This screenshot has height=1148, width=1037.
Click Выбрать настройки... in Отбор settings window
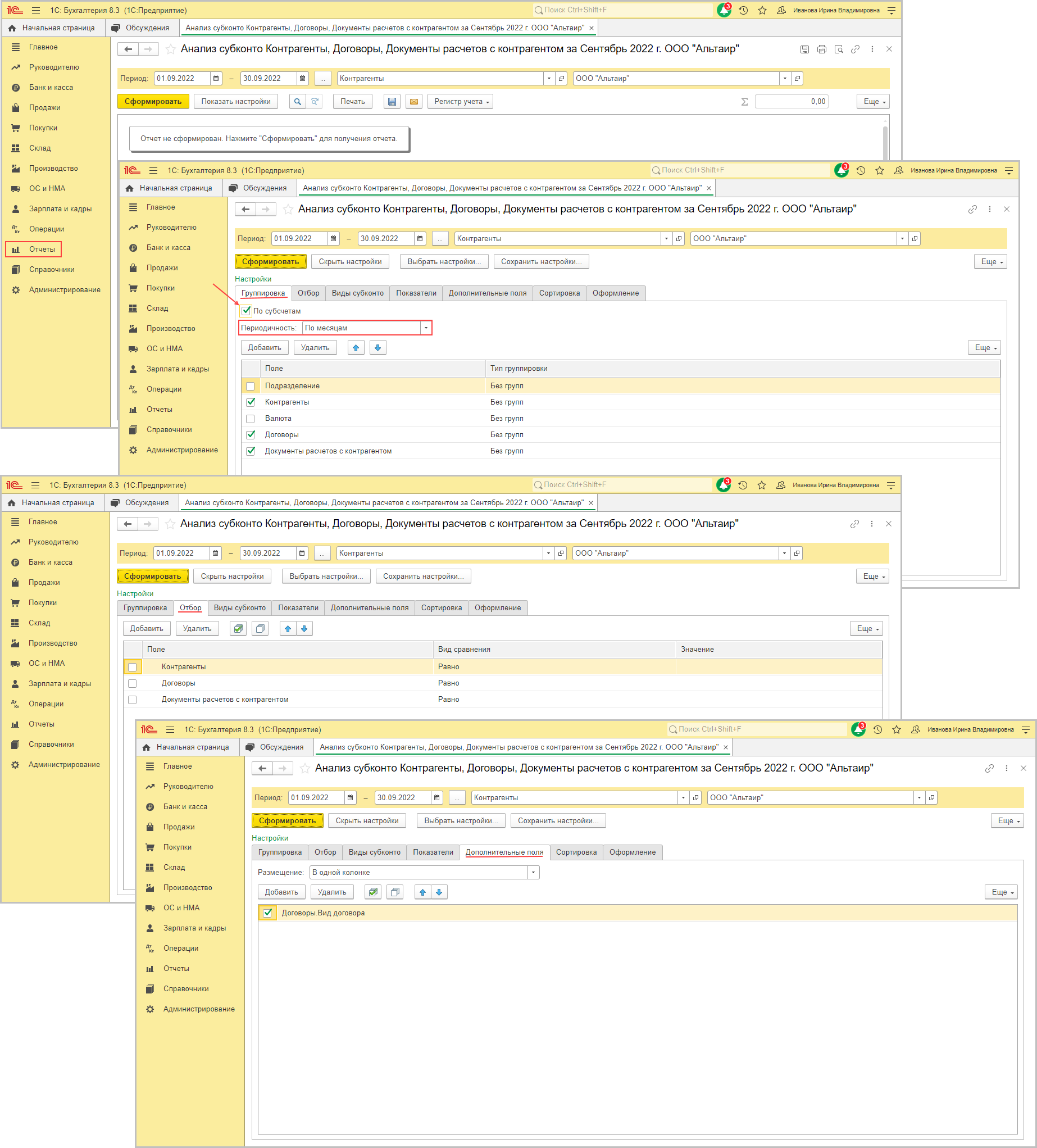click(327, 577)
